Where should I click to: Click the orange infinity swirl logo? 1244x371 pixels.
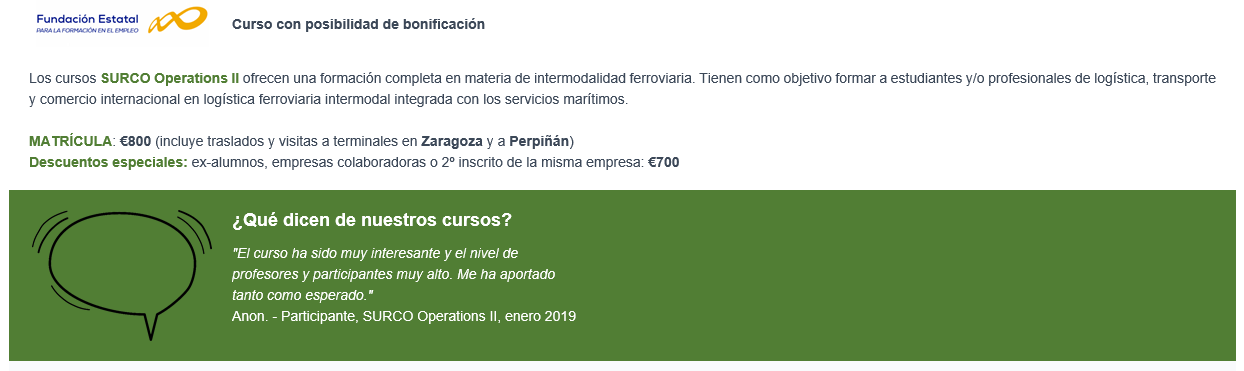coord(177,19)
